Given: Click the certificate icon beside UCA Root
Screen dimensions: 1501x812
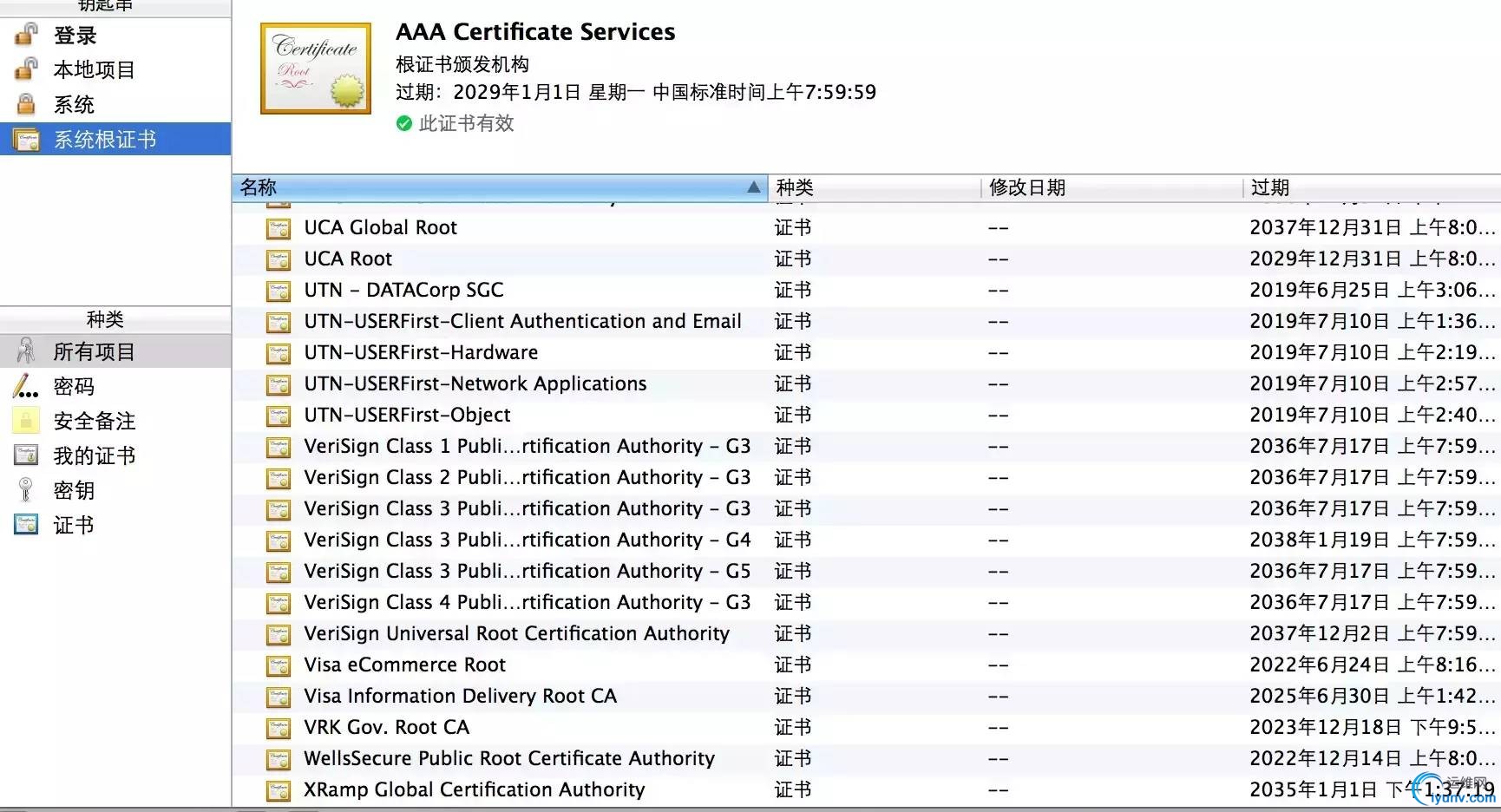Looking at the screenshot, I should click(x=279, y=259).
